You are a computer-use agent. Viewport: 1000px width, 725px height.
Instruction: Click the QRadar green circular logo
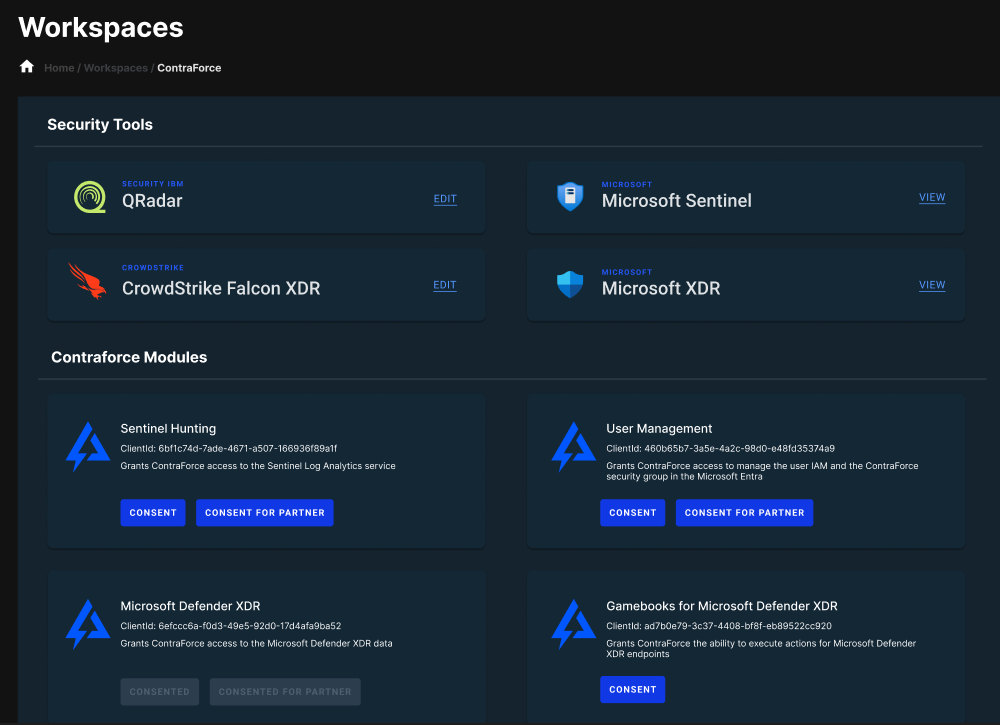tap(90, 197)
